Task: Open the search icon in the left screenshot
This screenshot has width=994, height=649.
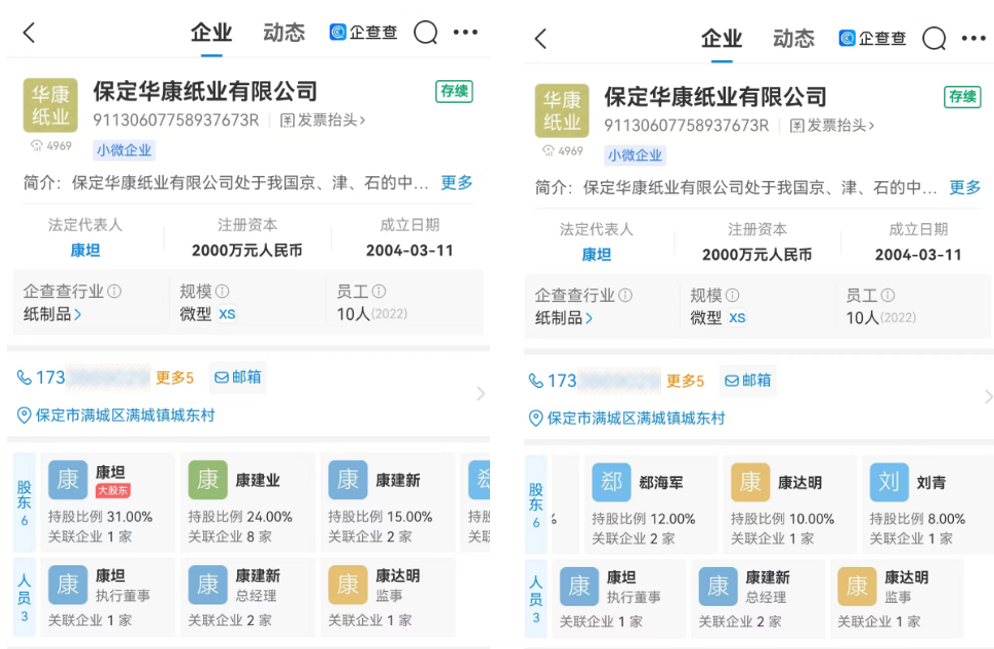Action: pos(425,32)
